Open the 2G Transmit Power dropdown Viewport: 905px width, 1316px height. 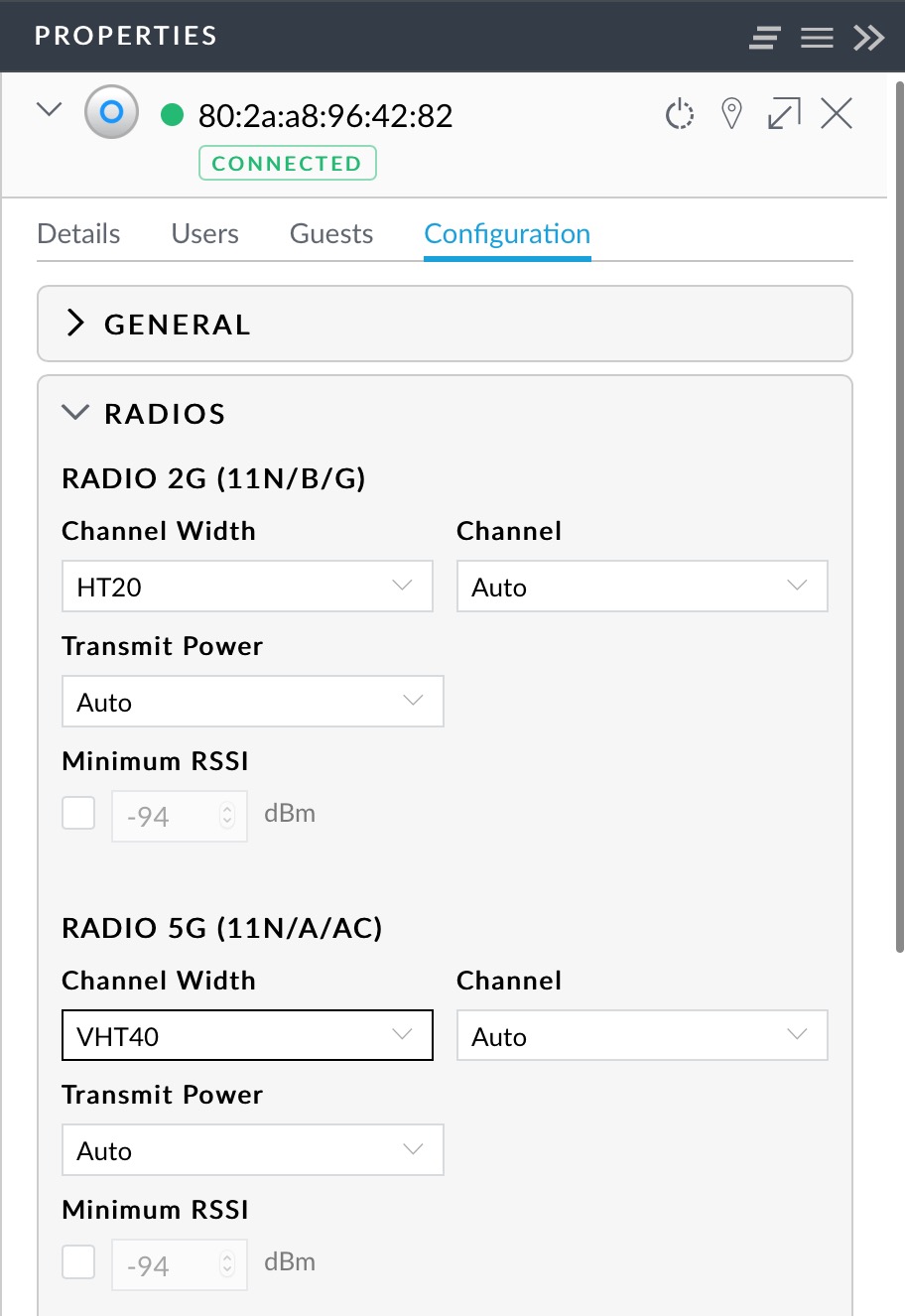[x=252, y=702]
